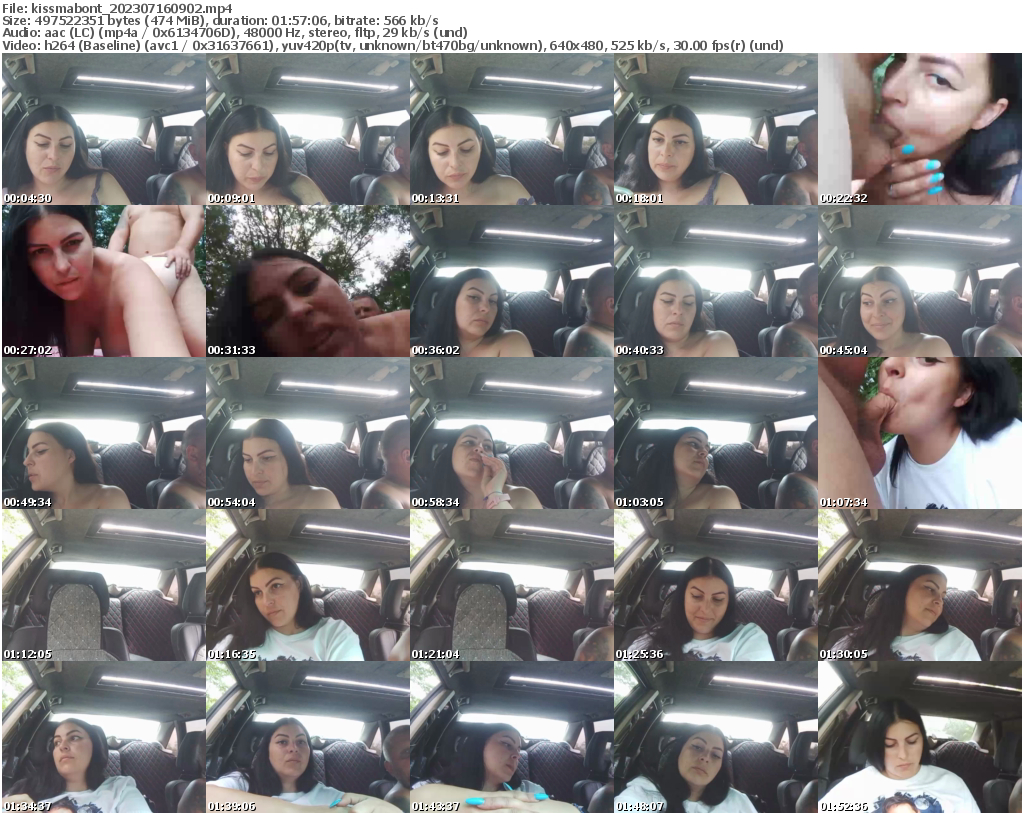Open the frame captured at 00:18:01
This screenshot has width=1024, height=813.
[x=716, y=128]
